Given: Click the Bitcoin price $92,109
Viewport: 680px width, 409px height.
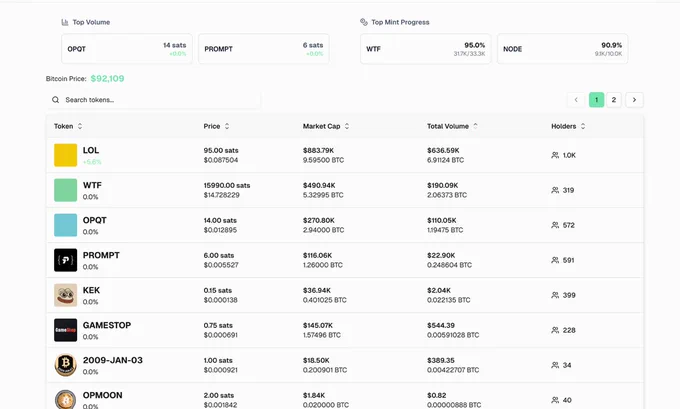Looking at the screenshot, I should coord(107,79).
